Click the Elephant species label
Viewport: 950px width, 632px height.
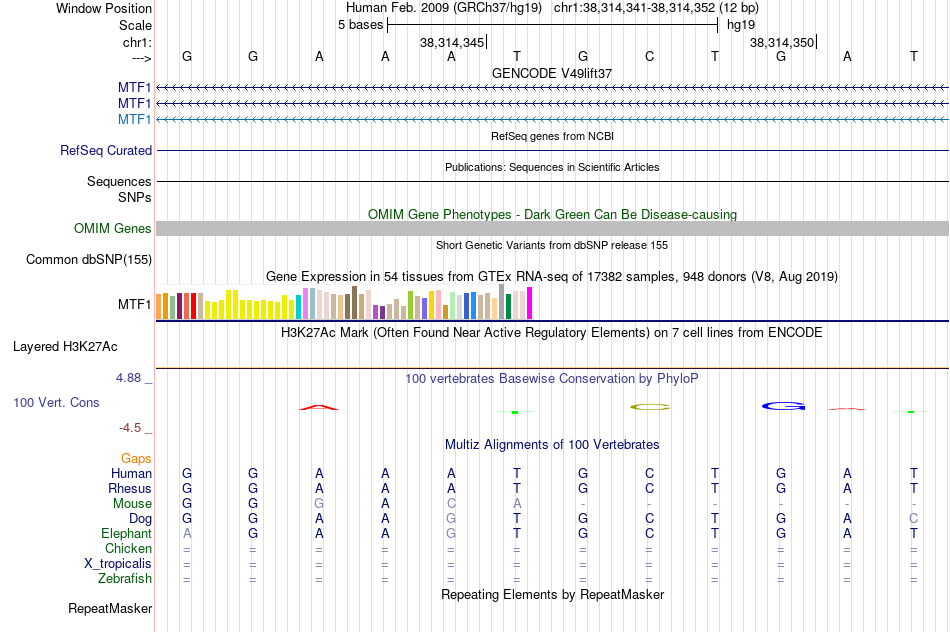[127, 533]
